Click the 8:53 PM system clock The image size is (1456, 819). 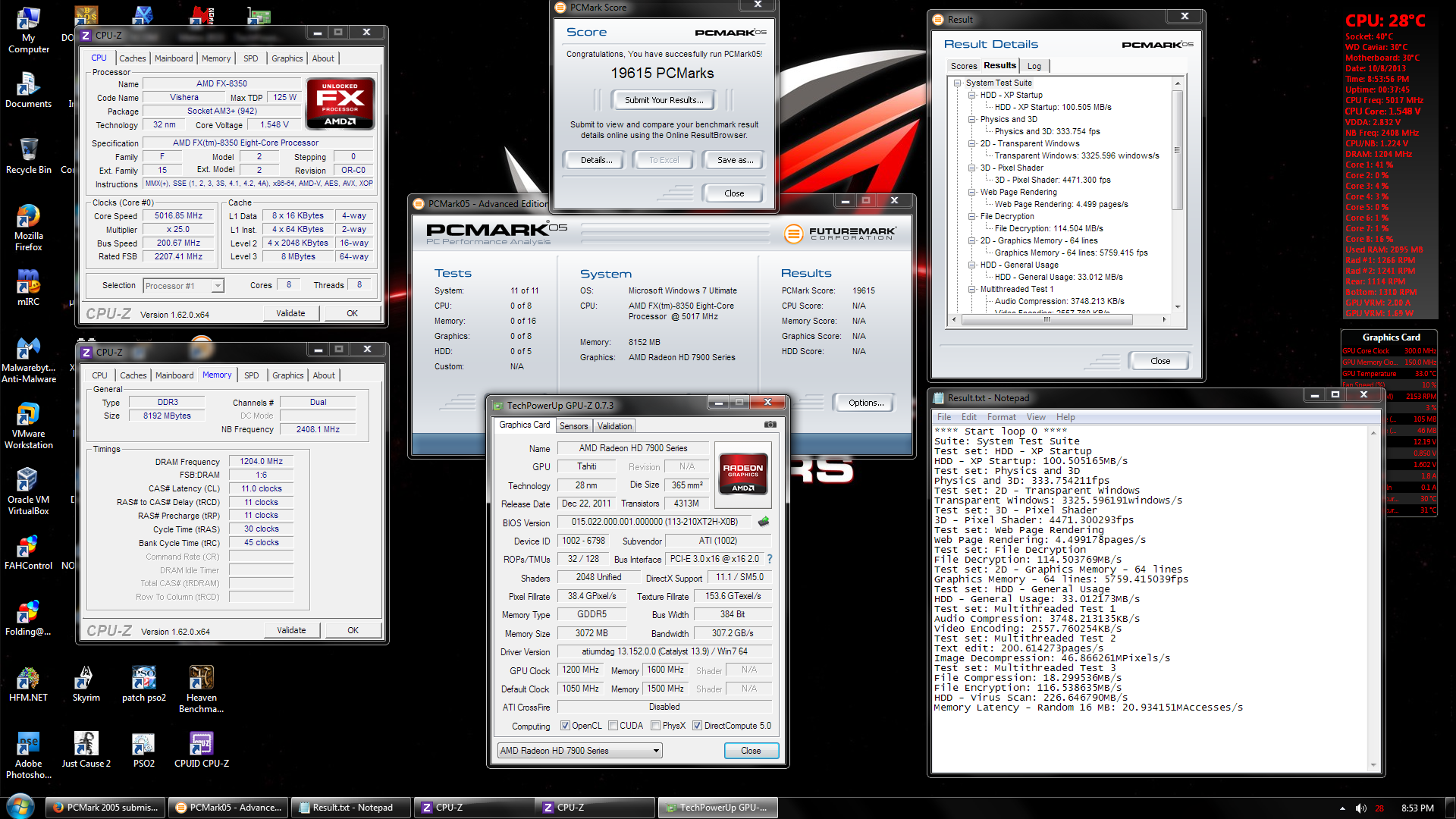pos(1417,808)
